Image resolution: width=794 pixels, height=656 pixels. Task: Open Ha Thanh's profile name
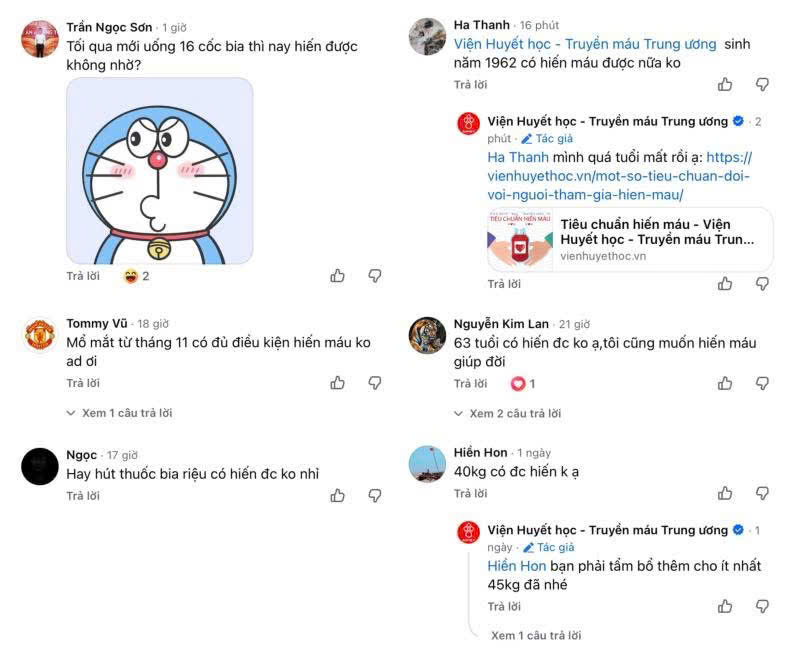click(481, 25)
